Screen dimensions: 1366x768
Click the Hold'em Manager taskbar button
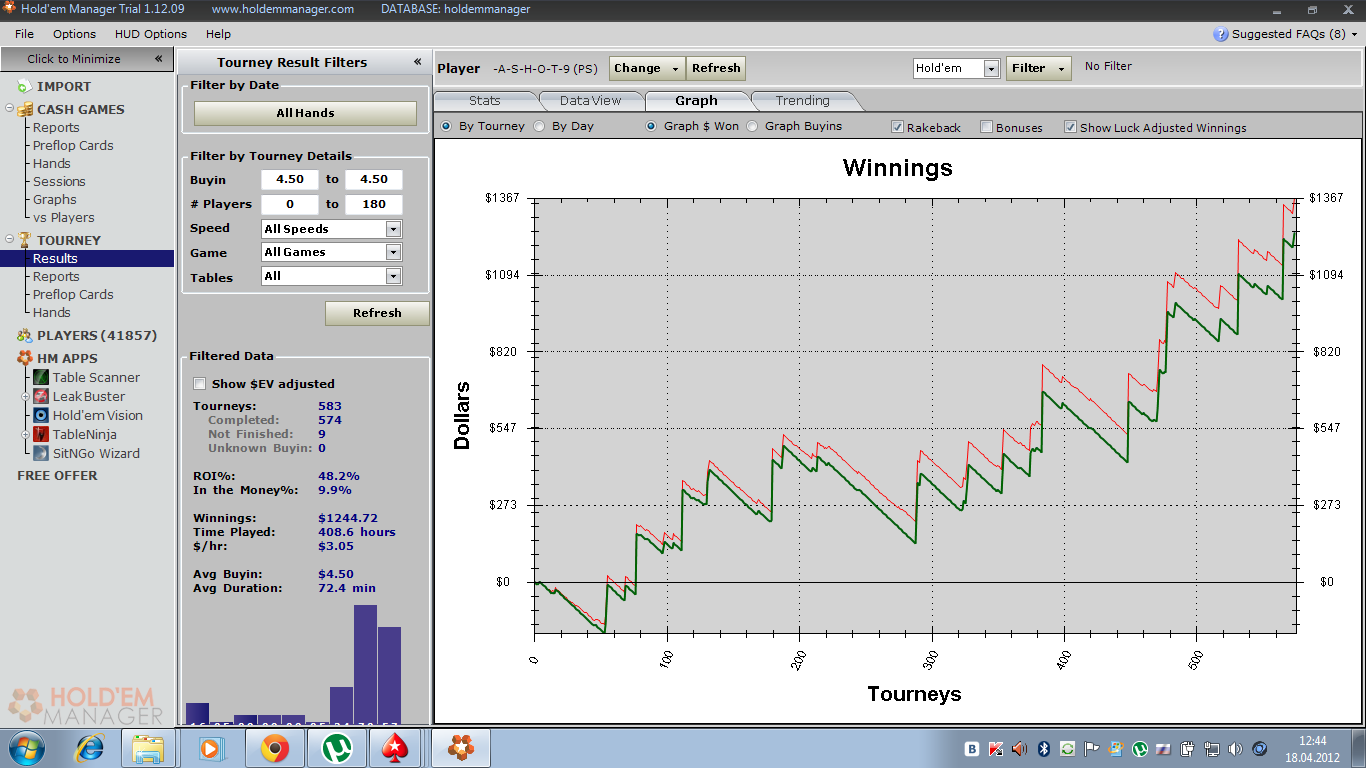(x=460, y=748)
